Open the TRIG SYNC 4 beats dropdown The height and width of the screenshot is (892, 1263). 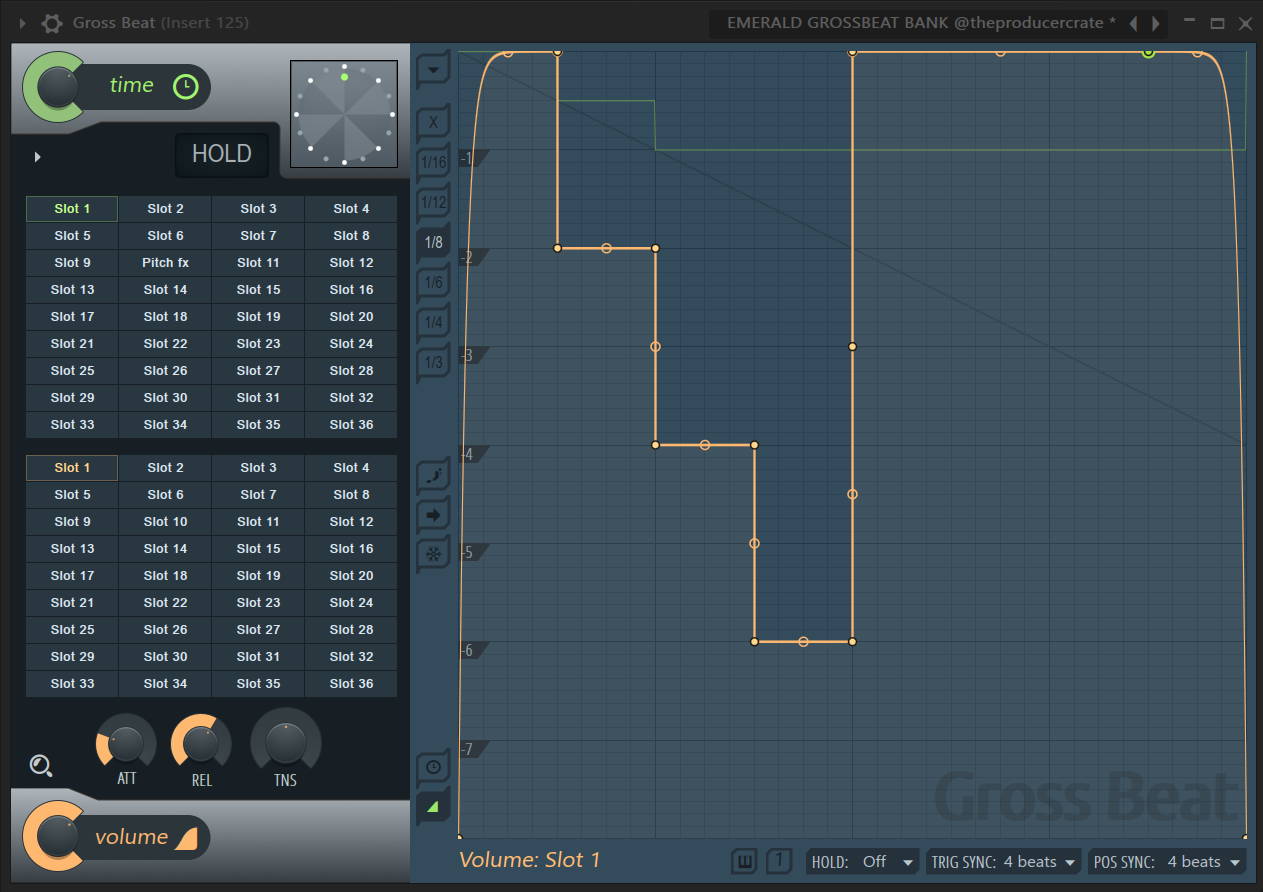point(1003,861)
